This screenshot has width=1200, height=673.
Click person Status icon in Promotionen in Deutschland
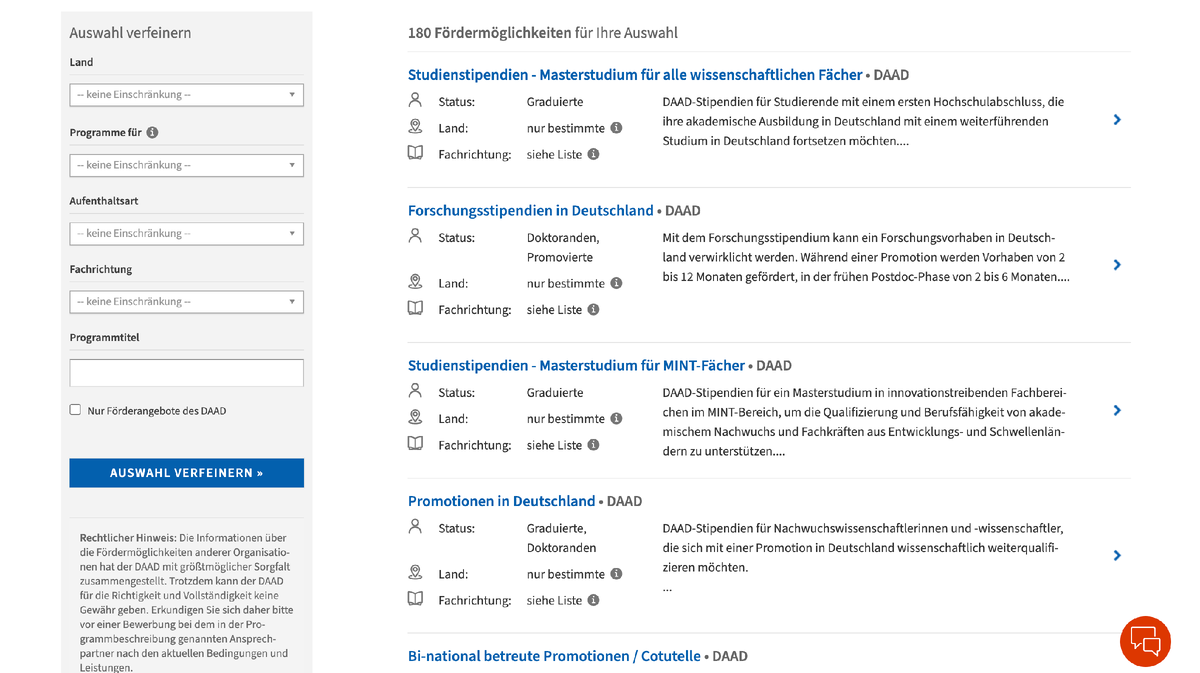[415, 526]
